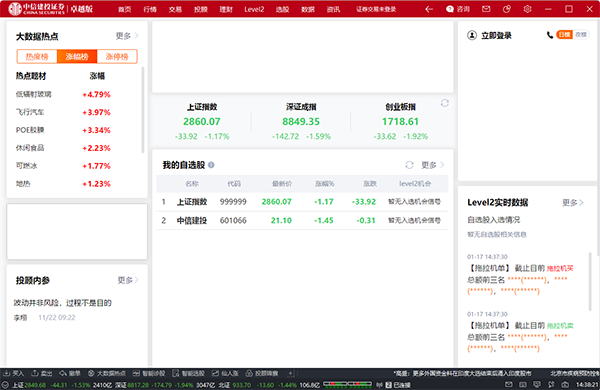
Task: Click hot topic POE胶膜
Action: pos(30,130)
